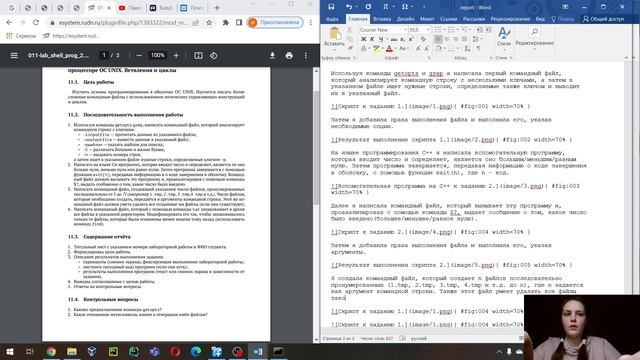This screenshot has height=360, width=640.
Task: Clear all formatting with the eraser icon
Action: [x=423, y=39]
